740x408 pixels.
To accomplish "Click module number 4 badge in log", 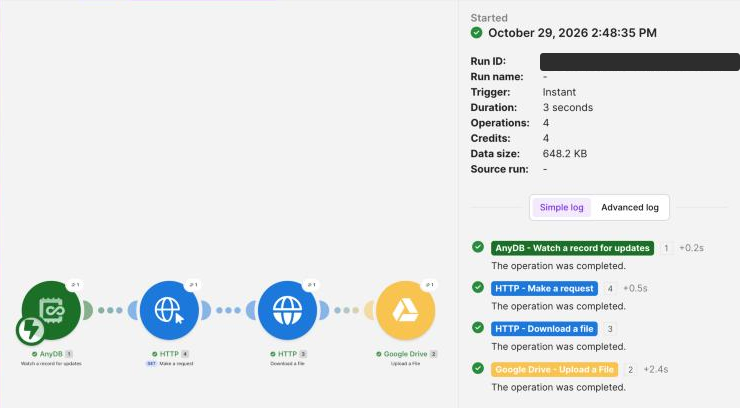I will point(610,289).
